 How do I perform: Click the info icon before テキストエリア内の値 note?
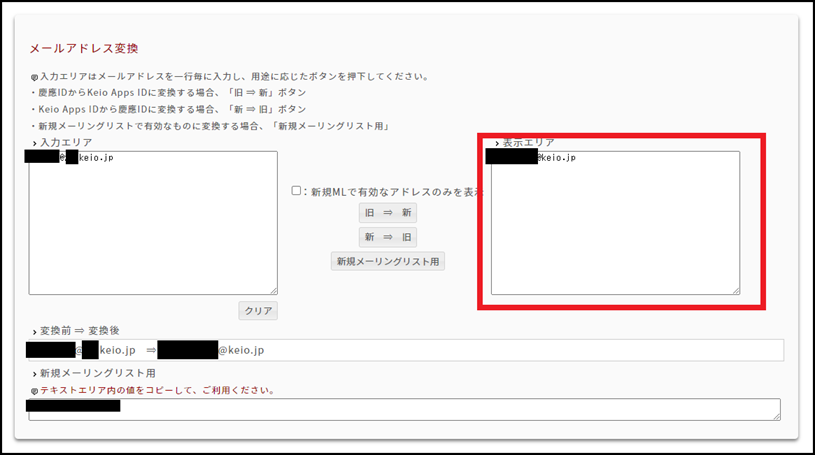pos(34,390)
